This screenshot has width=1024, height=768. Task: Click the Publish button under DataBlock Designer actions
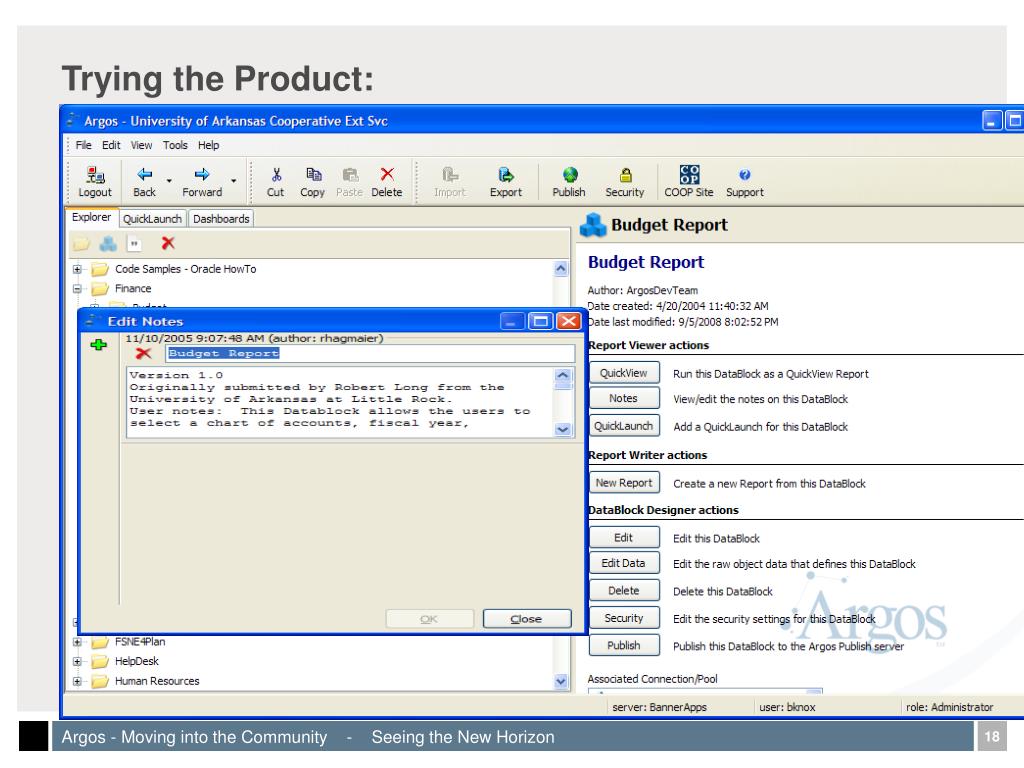coord(624,645)
